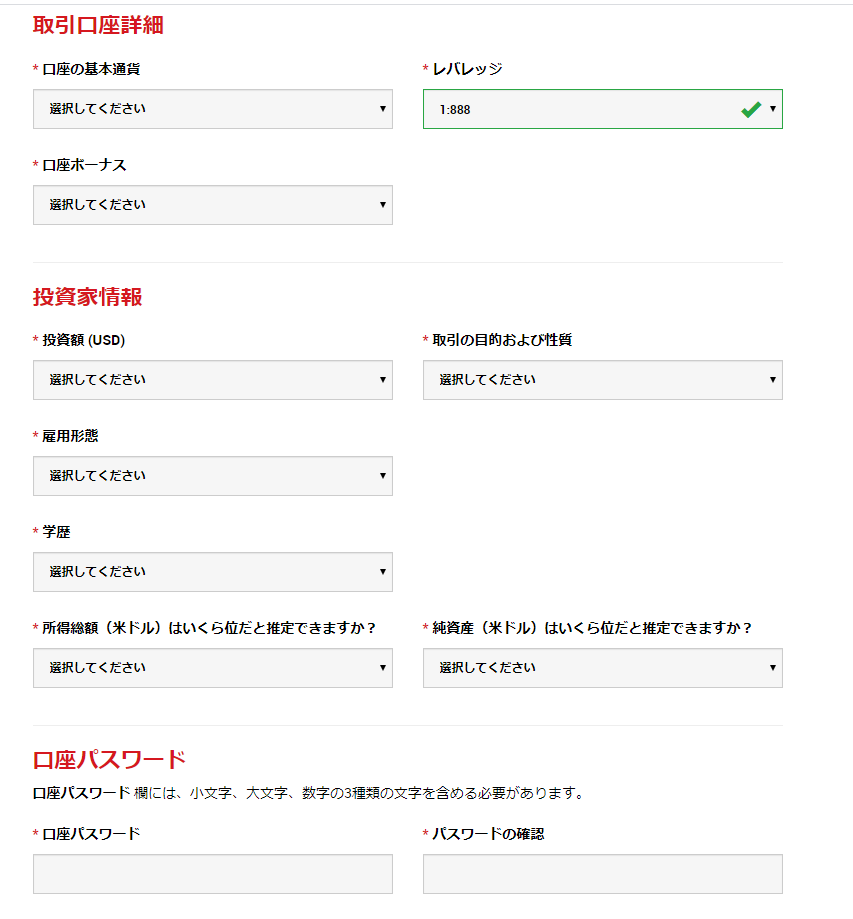Click the 所得総額 question label
The height and width of the screenshot is (919, 853).
click(209, 628)
